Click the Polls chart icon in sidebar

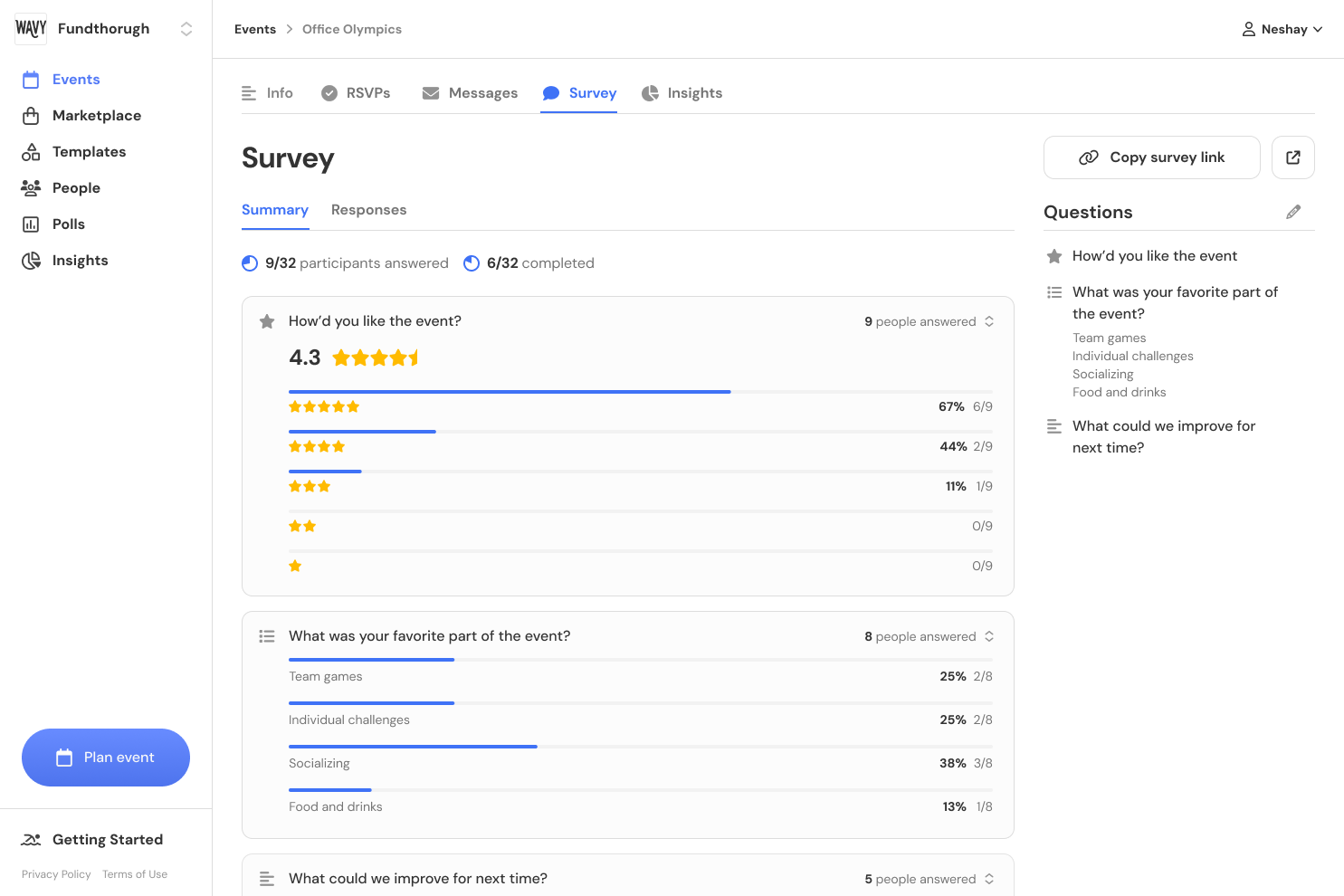(31, 224)
